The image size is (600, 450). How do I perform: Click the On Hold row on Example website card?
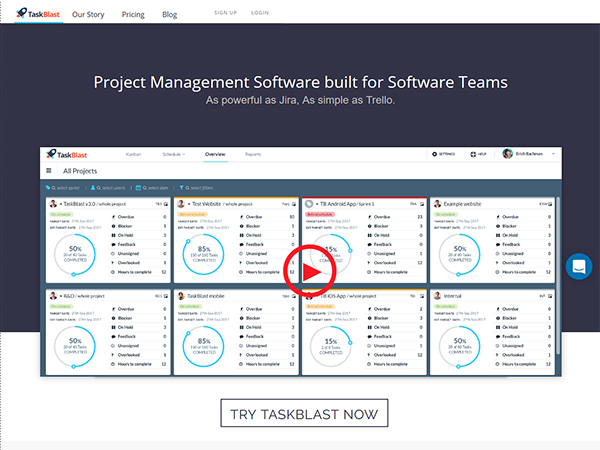(523, 235)
